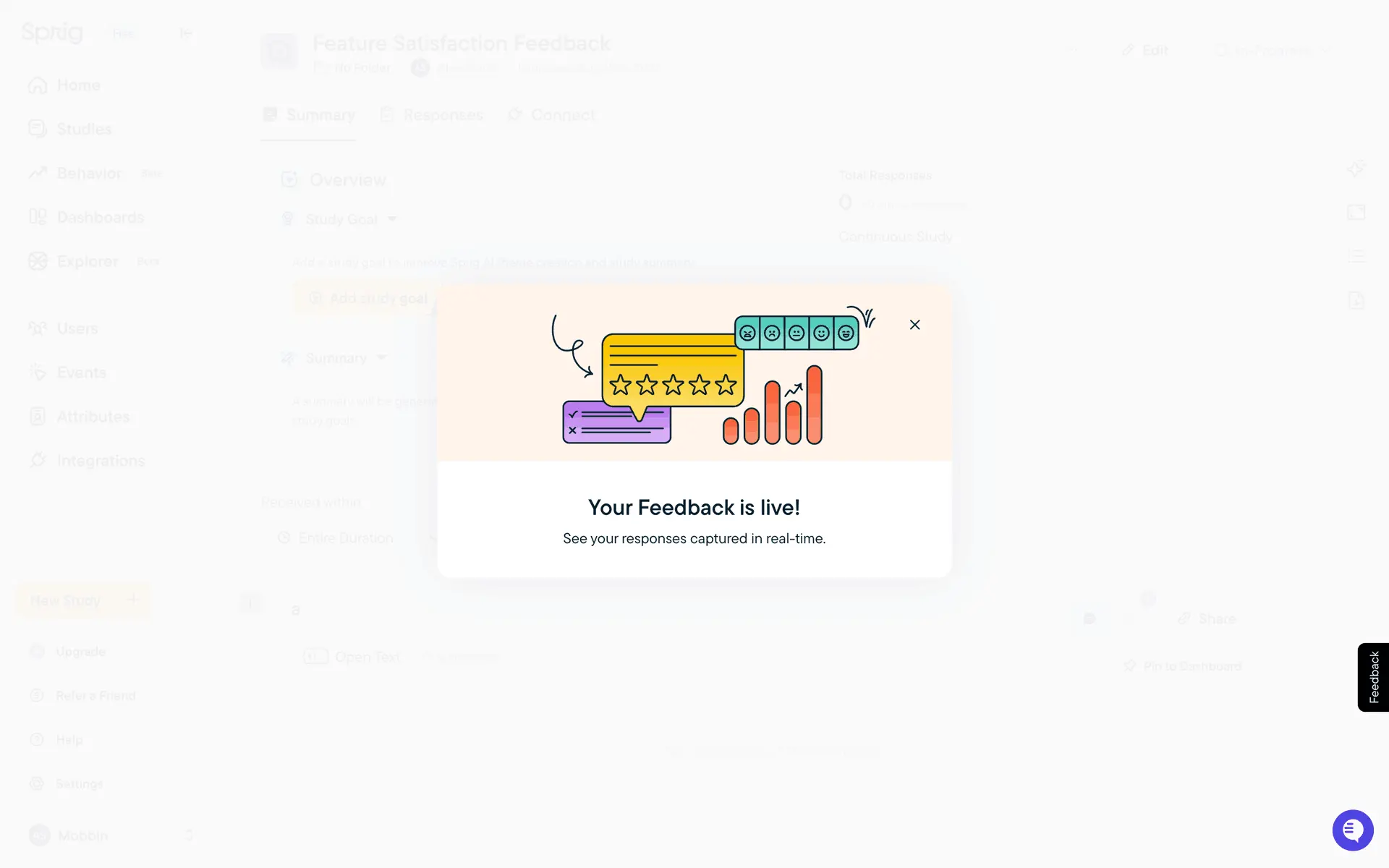Click the expand-view icon in right rail
This screenshot has height=868, width=1389.
point(1356,213)
